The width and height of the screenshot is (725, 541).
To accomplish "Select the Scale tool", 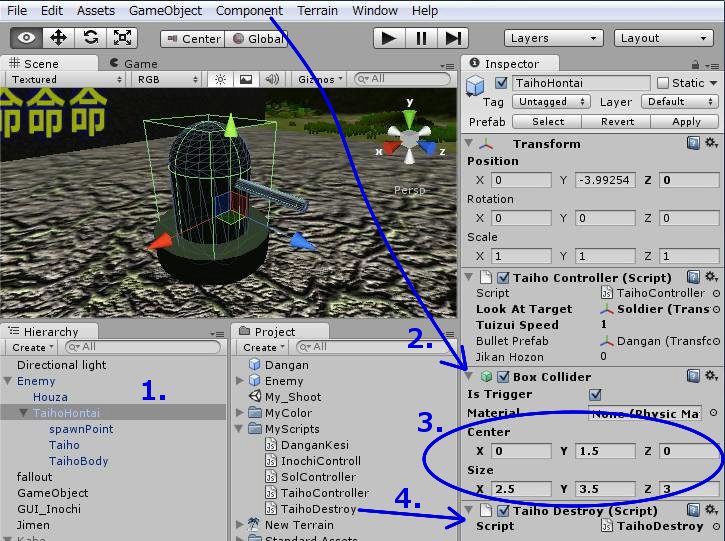I will click(122, 37).
